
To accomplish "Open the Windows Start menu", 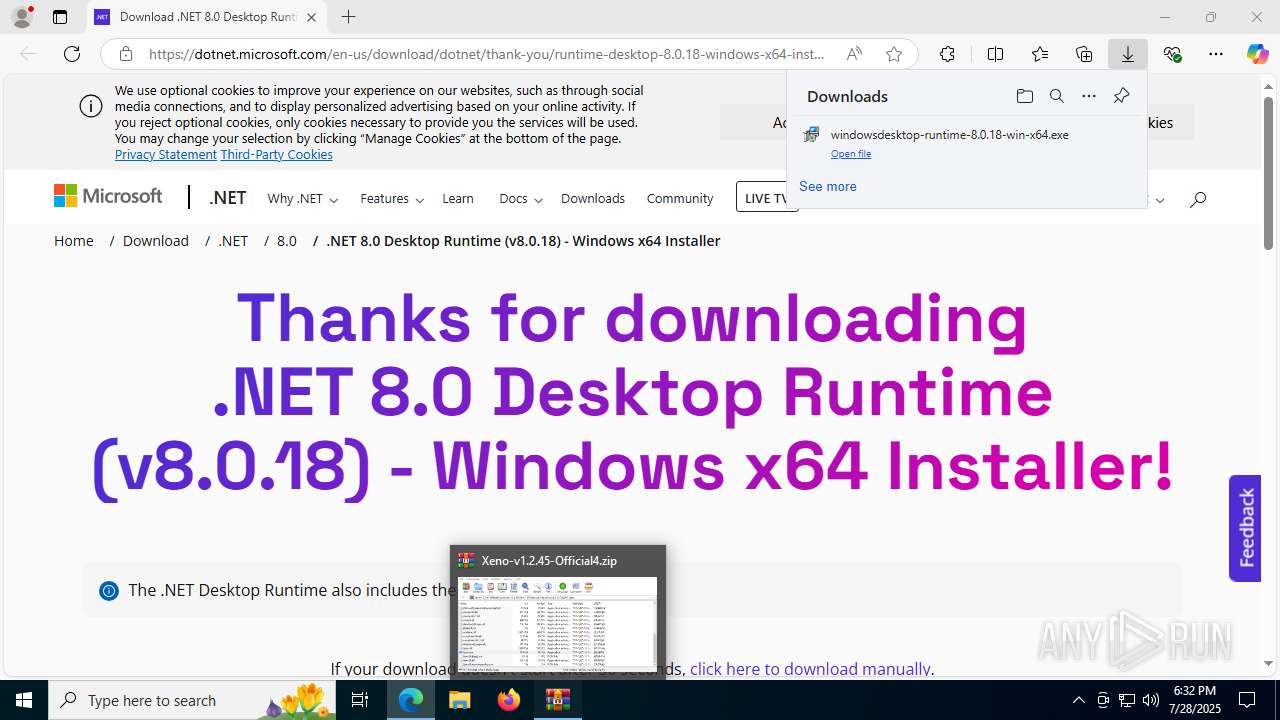I will click(x=24, y=700).
